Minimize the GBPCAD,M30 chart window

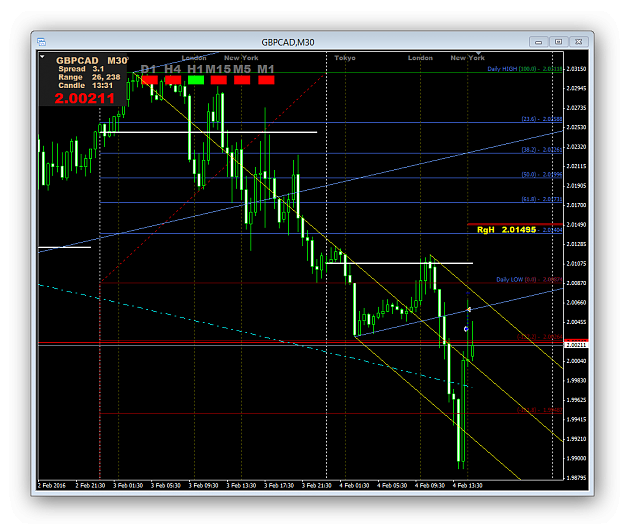tap(539, 42)
